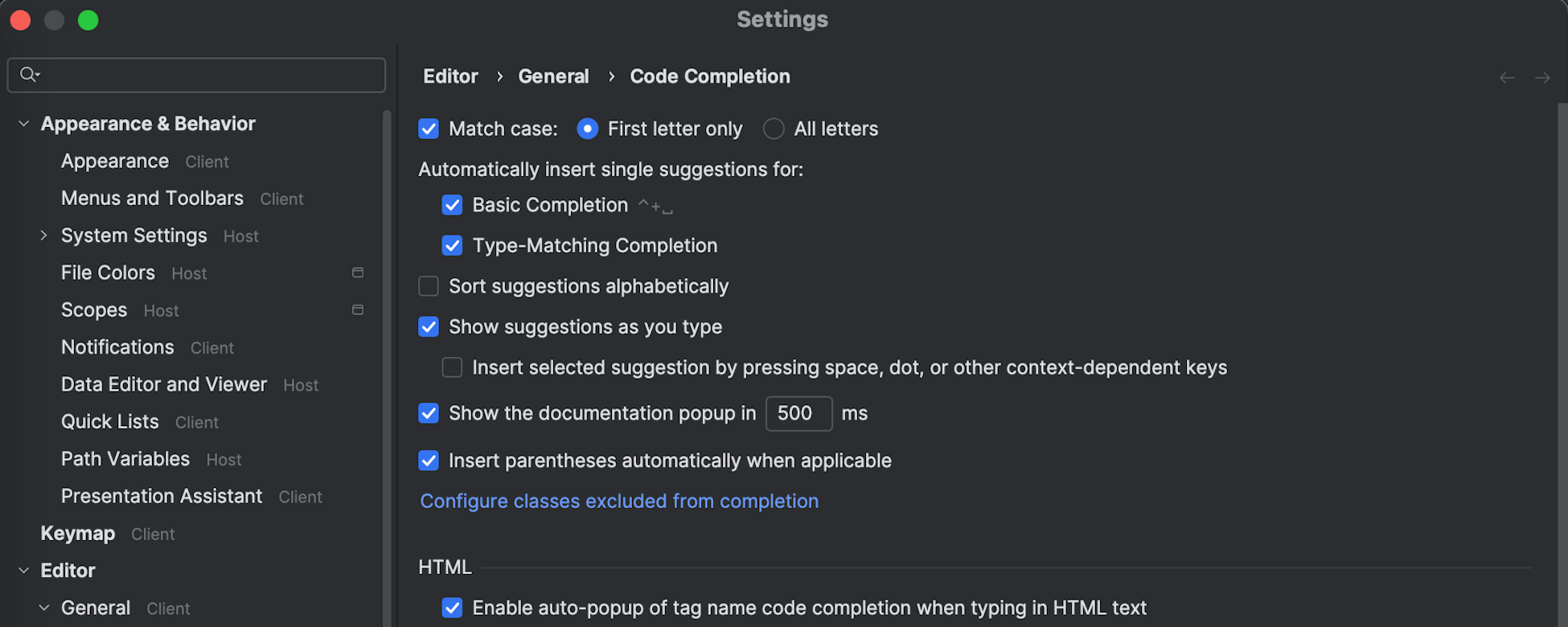This screenshot has height=627, width=1568.
Task: Click the documentation popup delay field
Action: [798, 413]
